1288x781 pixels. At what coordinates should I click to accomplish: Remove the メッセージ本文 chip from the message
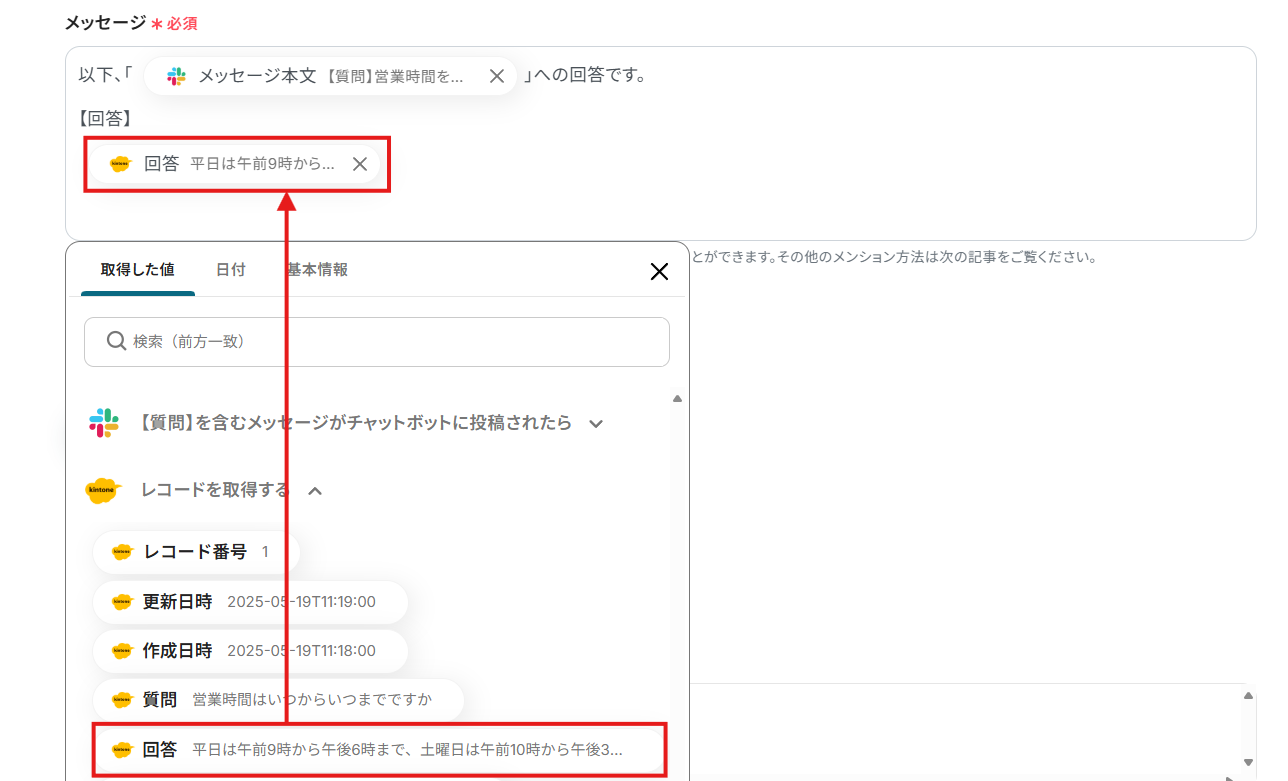(496, 76)
